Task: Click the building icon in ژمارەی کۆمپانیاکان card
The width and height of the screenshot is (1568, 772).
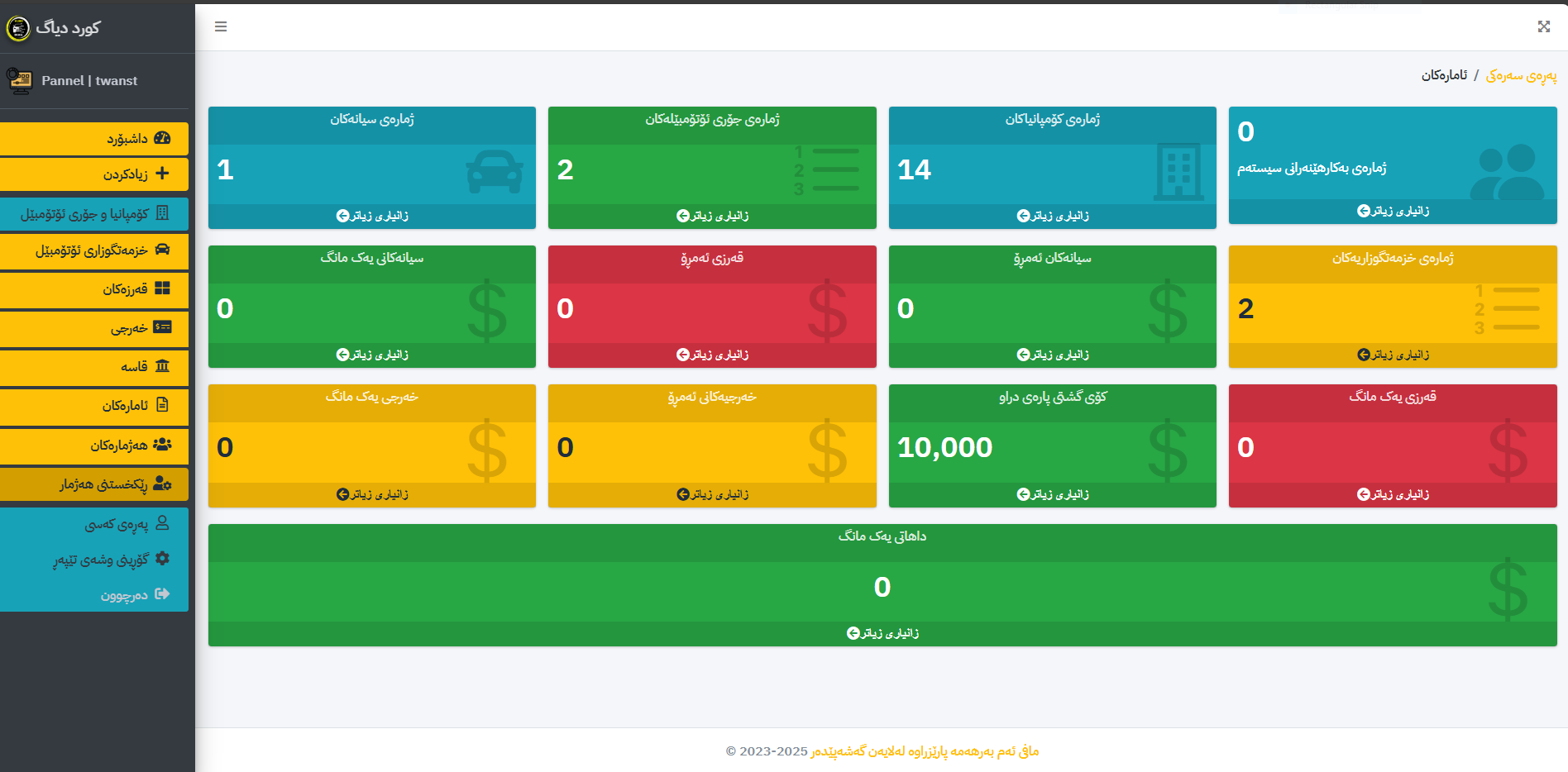Action: point(1178,172)
